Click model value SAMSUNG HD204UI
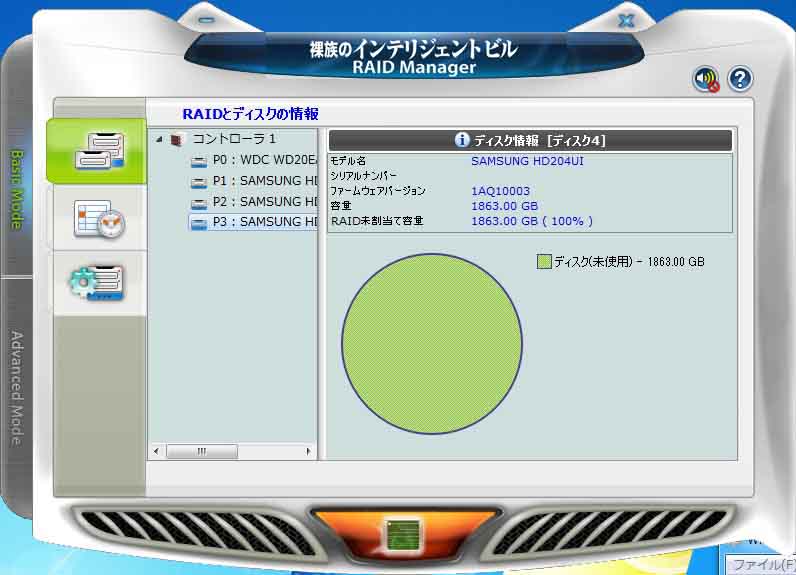This screenshot has width=796, height=575. (527, 161)
